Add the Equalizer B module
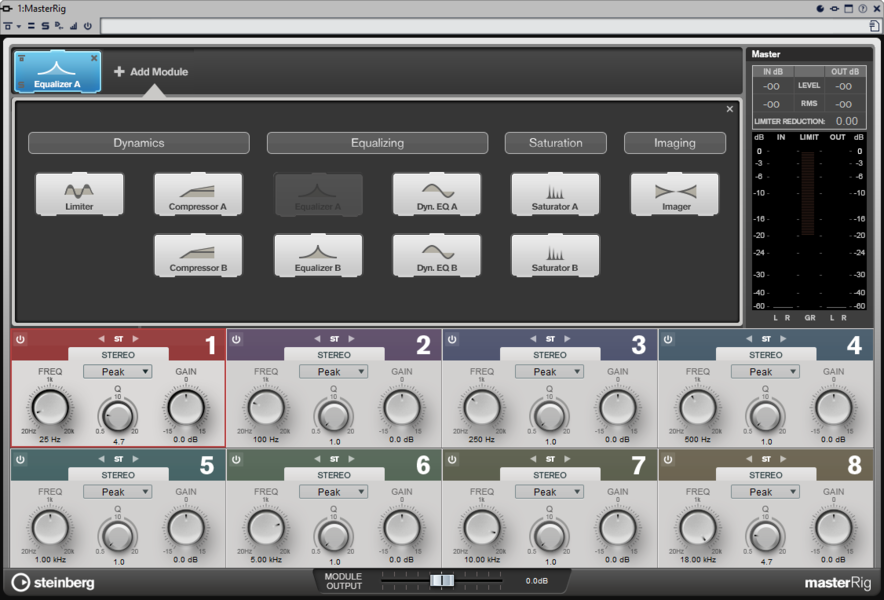The image size is (884, 600). point(318,255)
